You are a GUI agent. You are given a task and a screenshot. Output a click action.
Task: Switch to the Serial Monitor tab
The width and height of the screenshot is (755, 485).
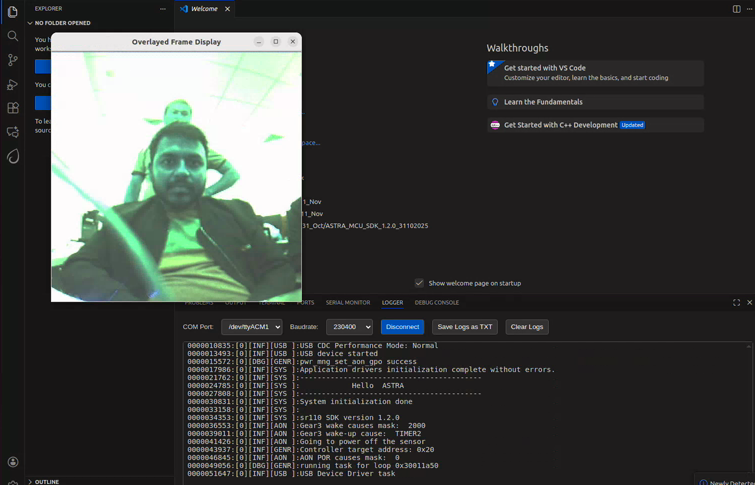point(347,302)
